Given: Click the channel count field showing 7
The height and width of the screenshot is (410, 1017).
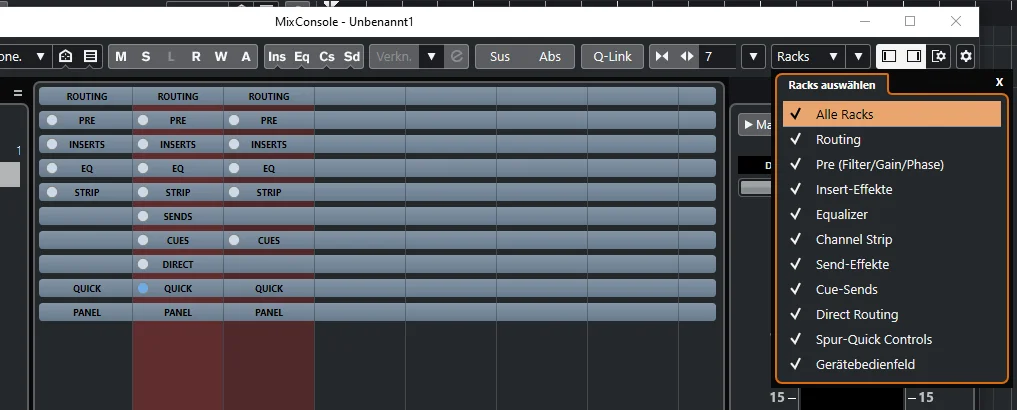Looking at the screenshot, I should tap(717, 56).
